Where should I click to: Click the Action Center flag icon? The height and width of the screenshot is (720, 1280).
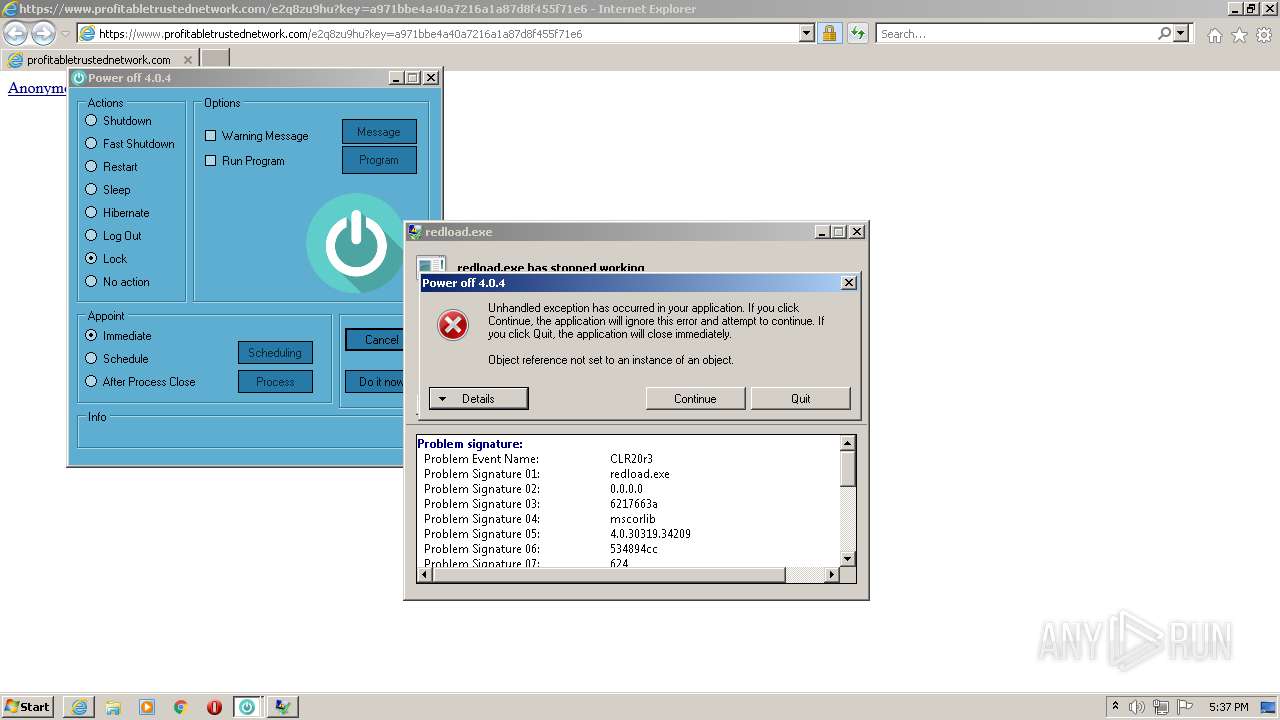[1185, 707]
